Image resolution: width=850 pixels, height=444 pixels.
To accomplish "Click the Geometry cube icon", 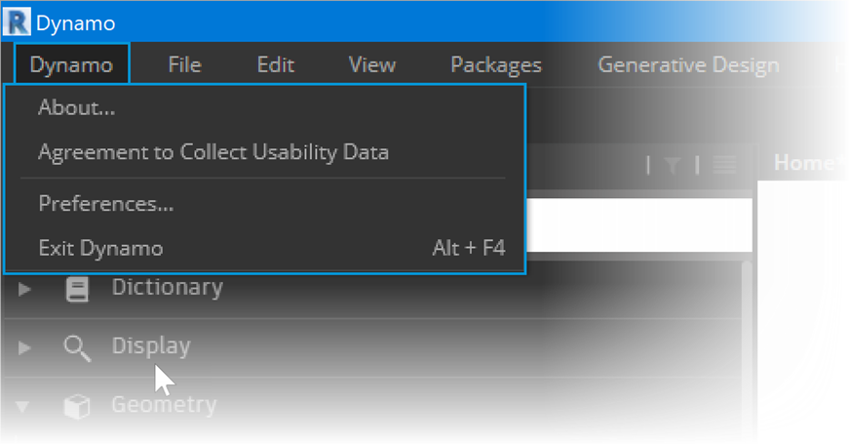I will click(x=77, y=406).
